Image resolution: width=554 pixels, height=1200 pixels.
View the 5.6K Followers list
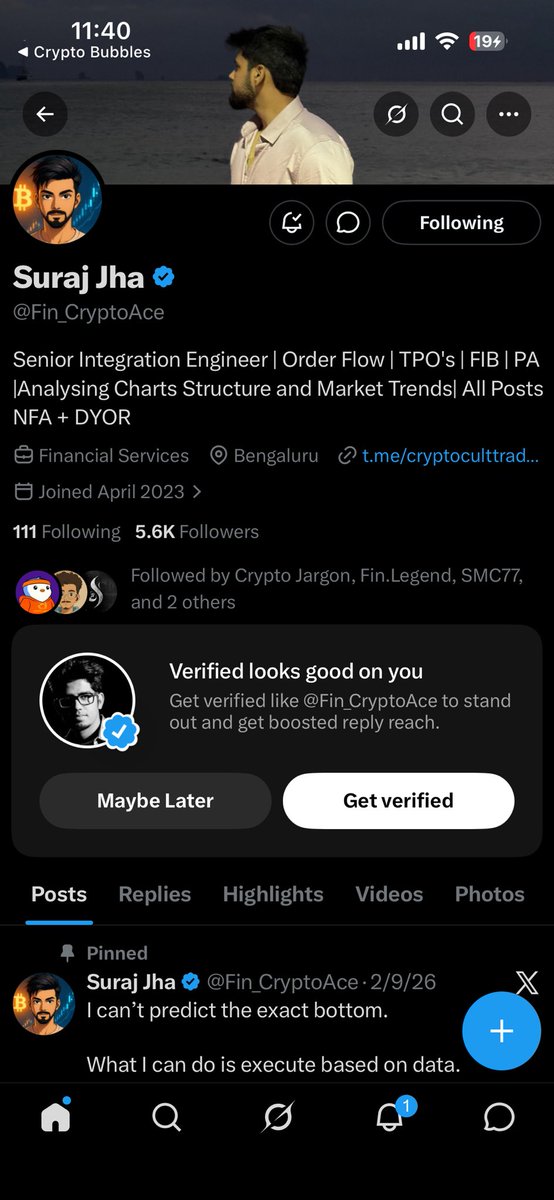[x=197, y=532]
